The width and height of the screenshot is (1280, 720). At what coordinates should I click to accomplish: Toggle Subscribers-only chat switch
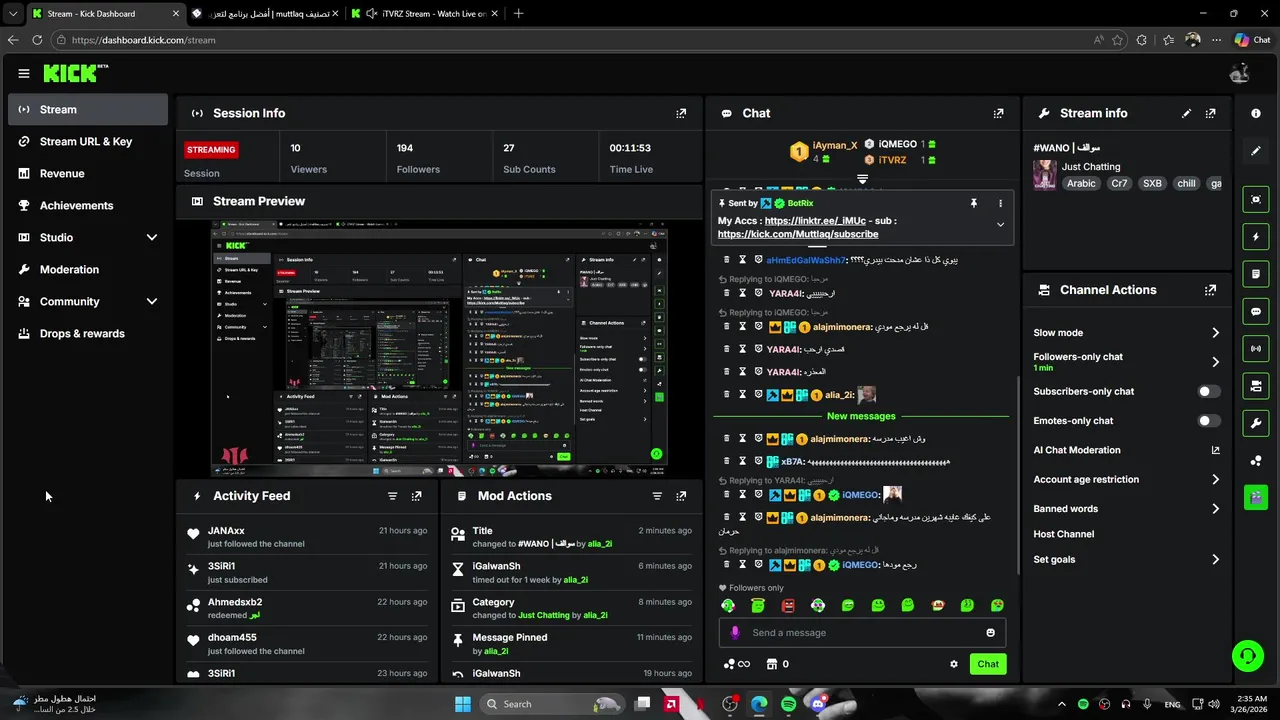1209,392
